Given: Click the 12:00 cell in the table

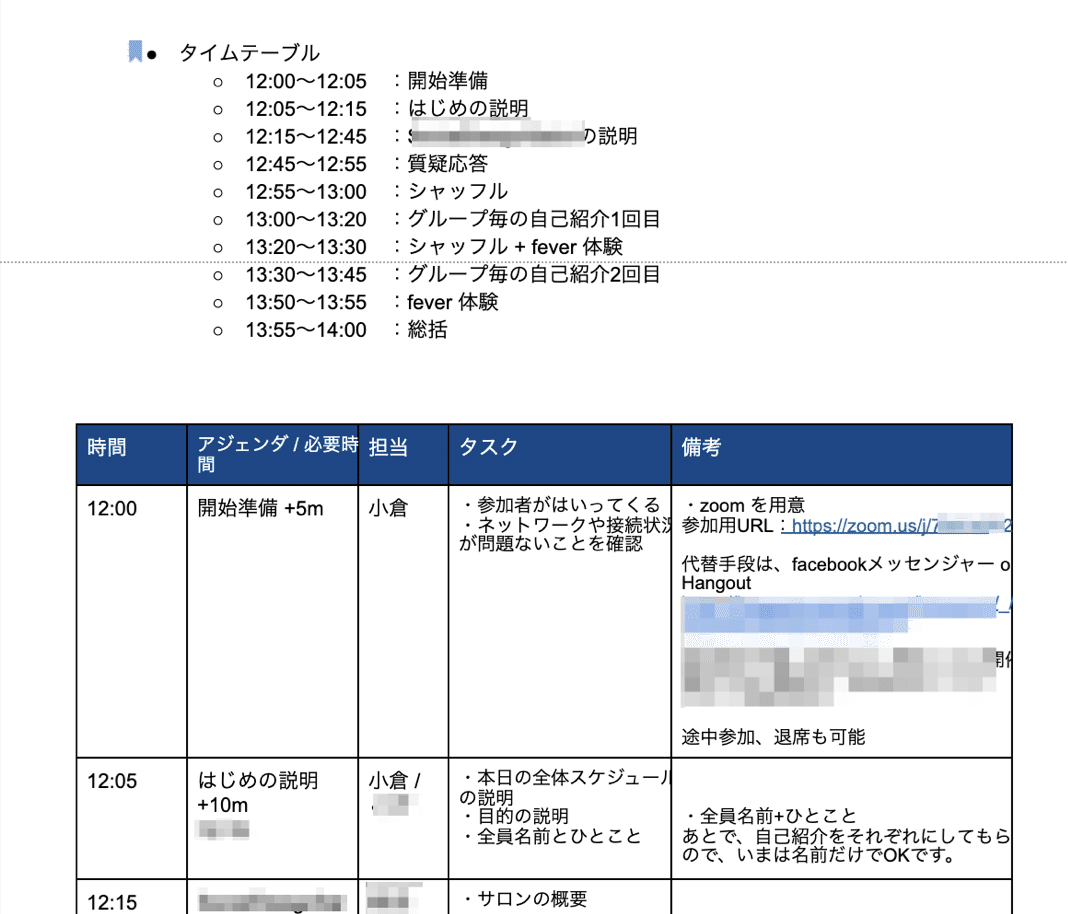Looking at the screenshot, I should (113, 508).
